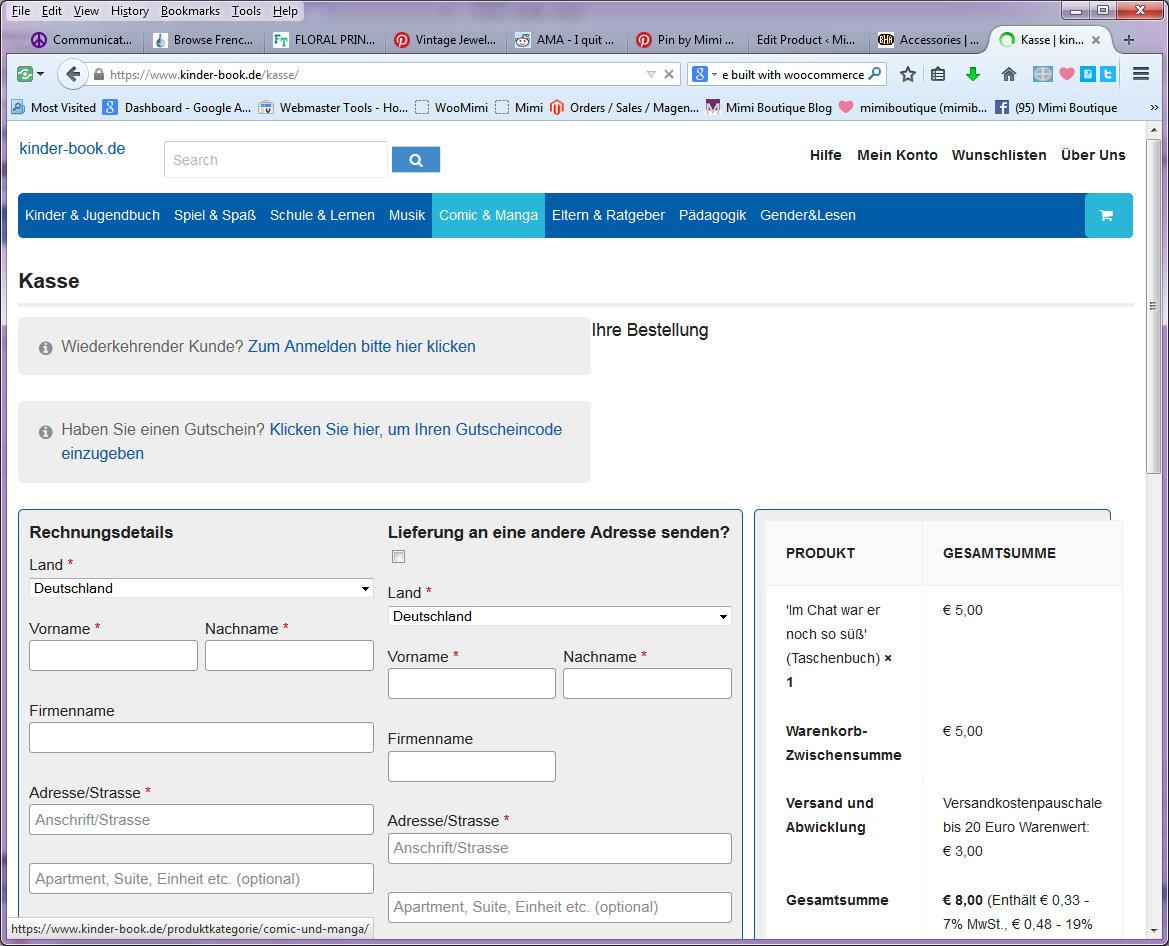
Task: Open the green downloads arrow
Action: 972,74
